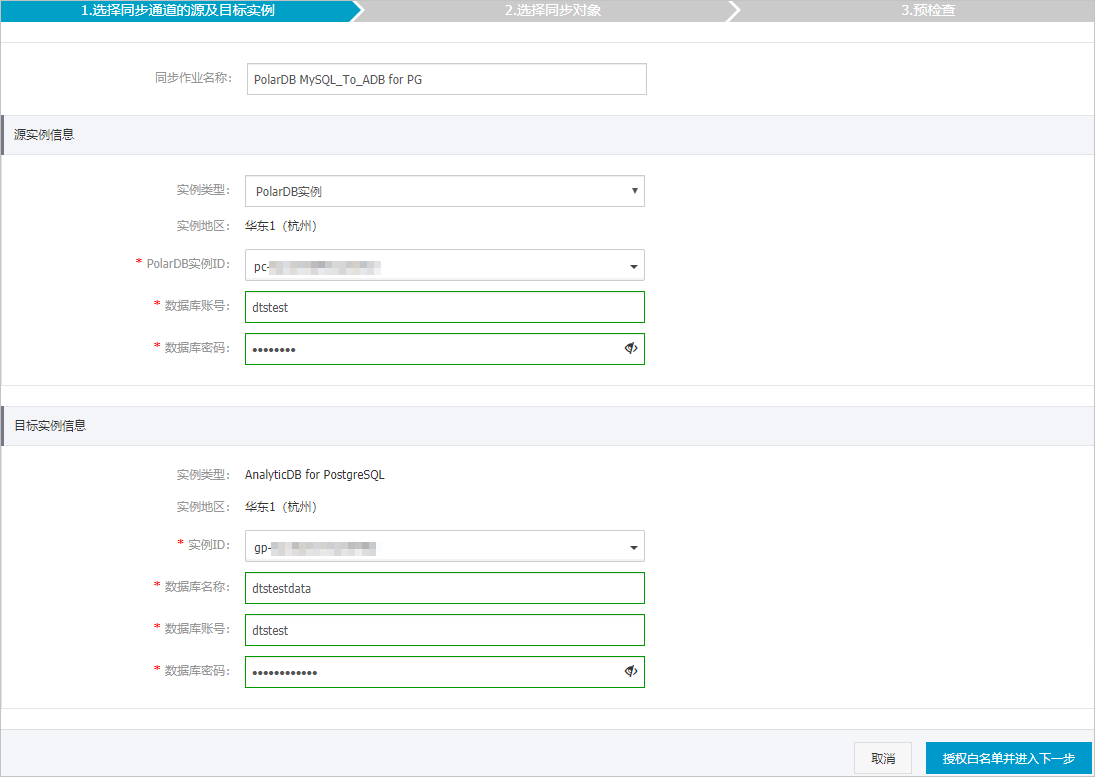The image size is (1095, 777).
Task: Click the target 数据库密码 field
Action: tap(445, 672)
